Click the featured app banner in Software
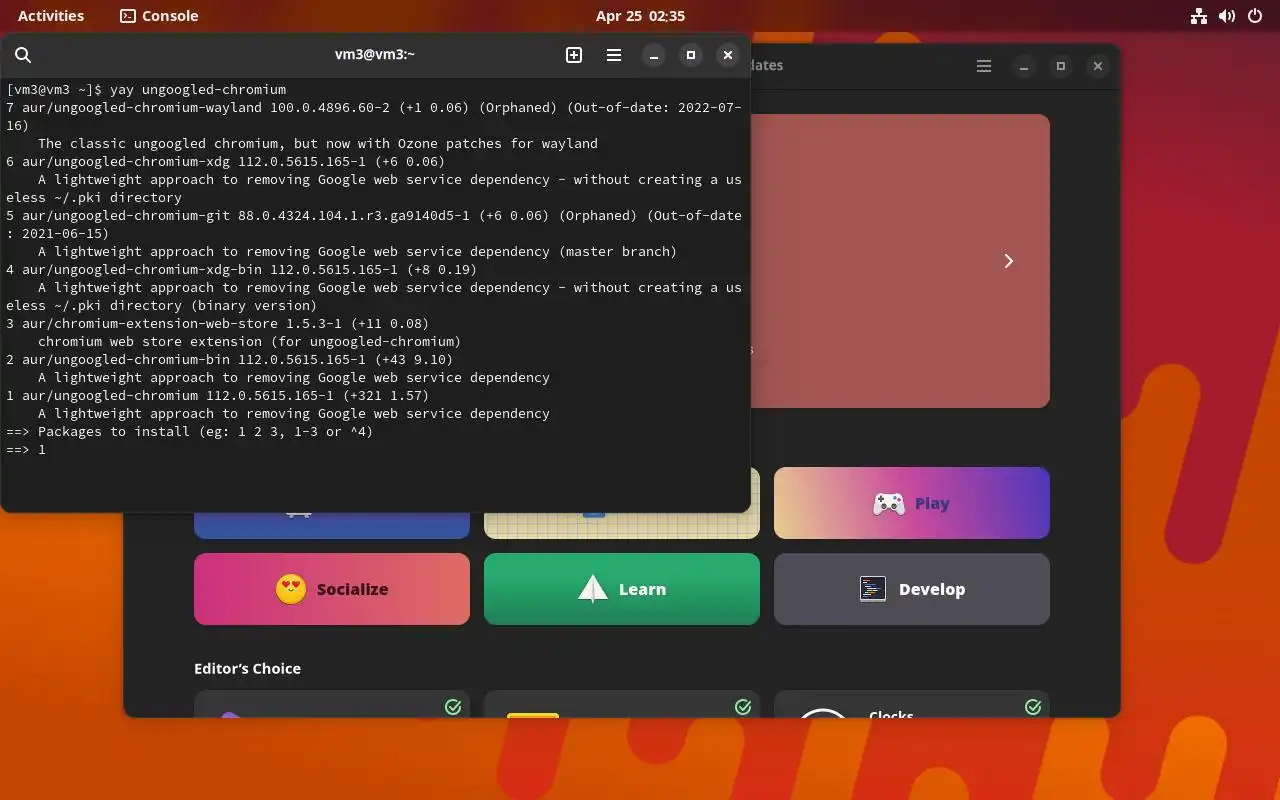This screenshot has height=800, width=1280. coord(900,261)
